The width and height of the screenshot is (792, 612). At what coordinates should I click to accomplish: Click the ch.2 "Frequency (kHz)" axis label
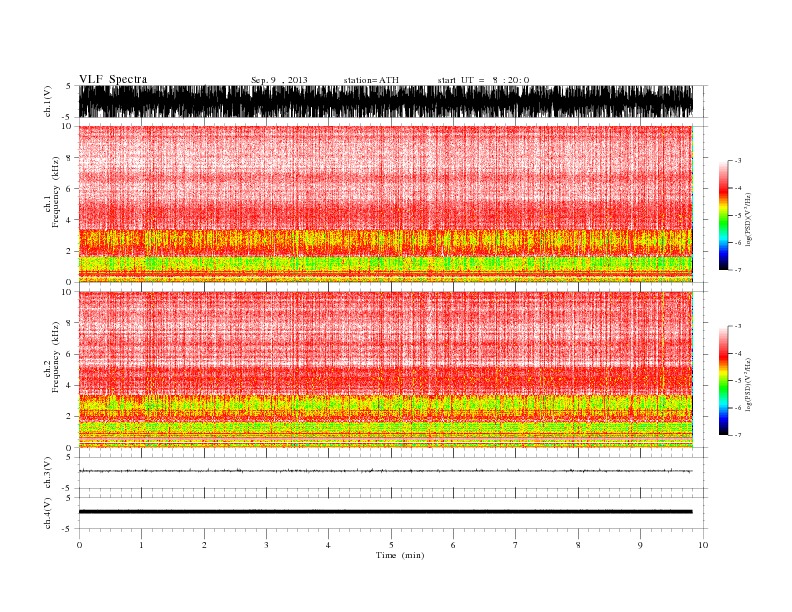pos(56,358)
